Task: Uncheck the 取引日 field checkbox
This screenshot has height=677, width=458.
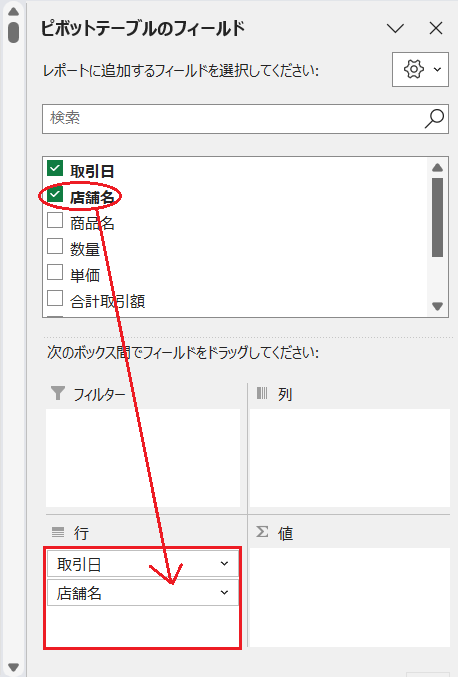Action: pyautogui.click(x=55, y=169)
